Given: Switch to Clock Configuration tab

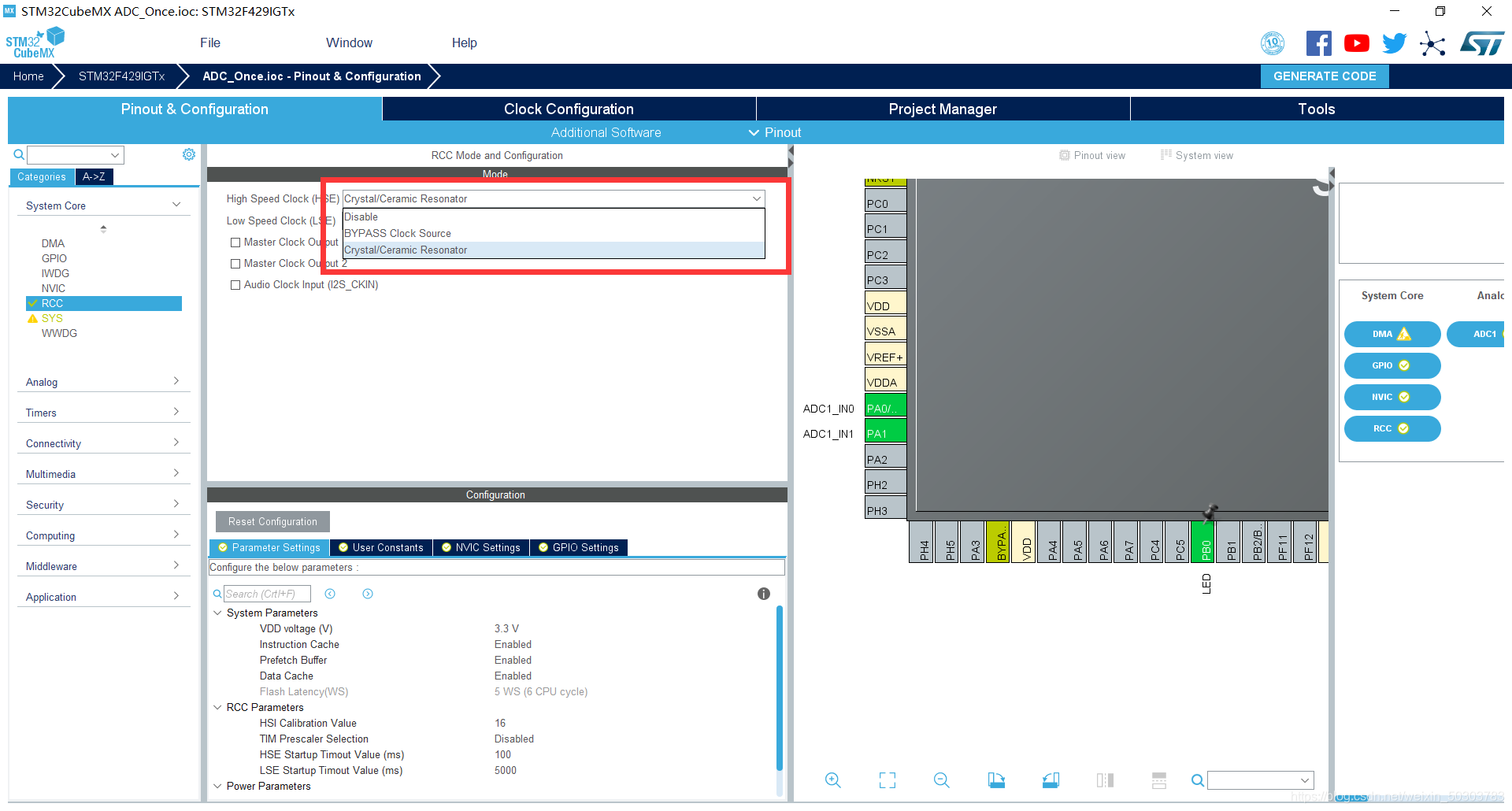Looking at the screenshot, I should [x=569, y=109].
